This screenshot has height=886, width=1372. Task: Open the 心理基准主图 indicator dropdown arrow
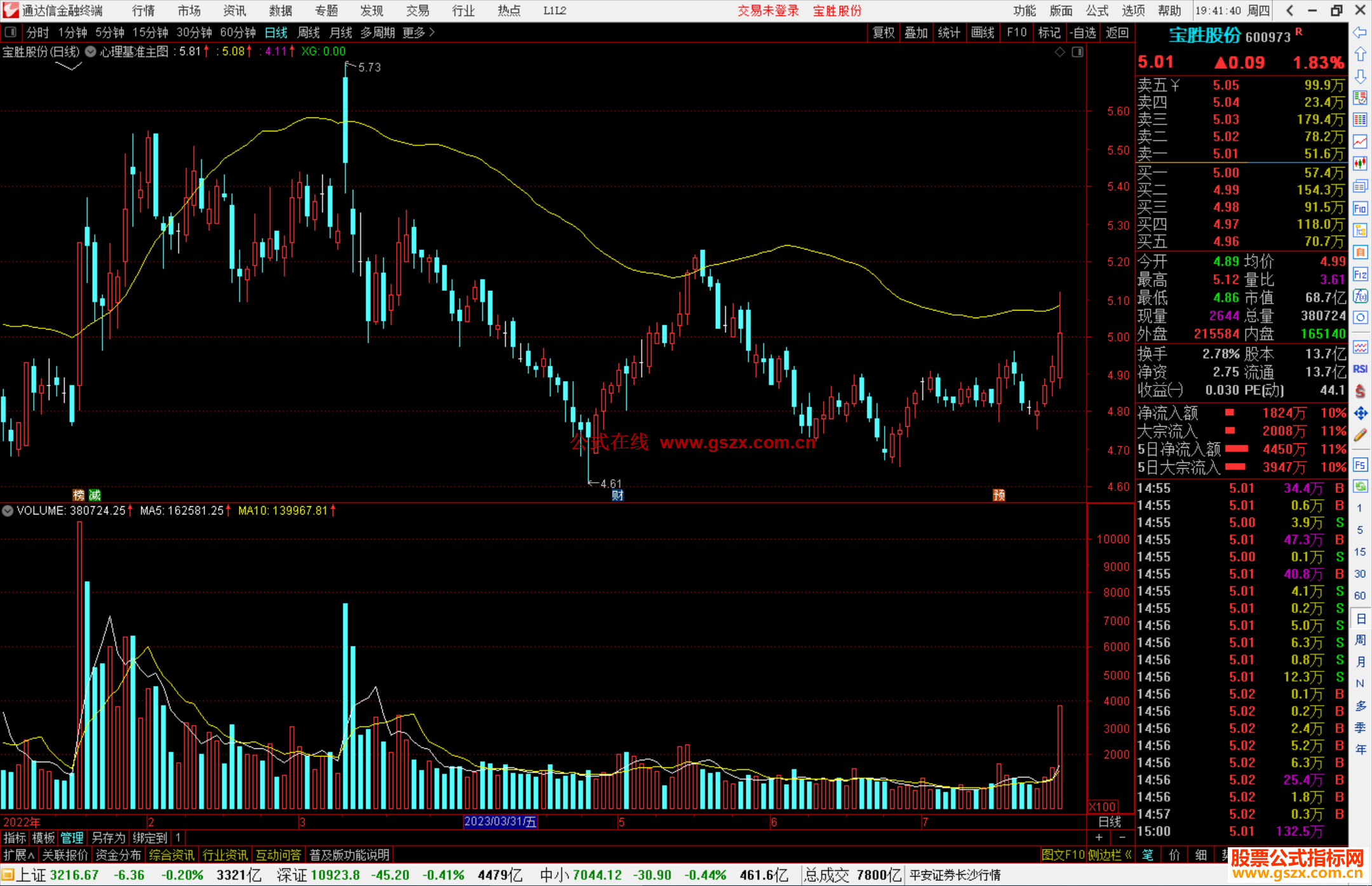pyautogui.click(x=90, y=51)
